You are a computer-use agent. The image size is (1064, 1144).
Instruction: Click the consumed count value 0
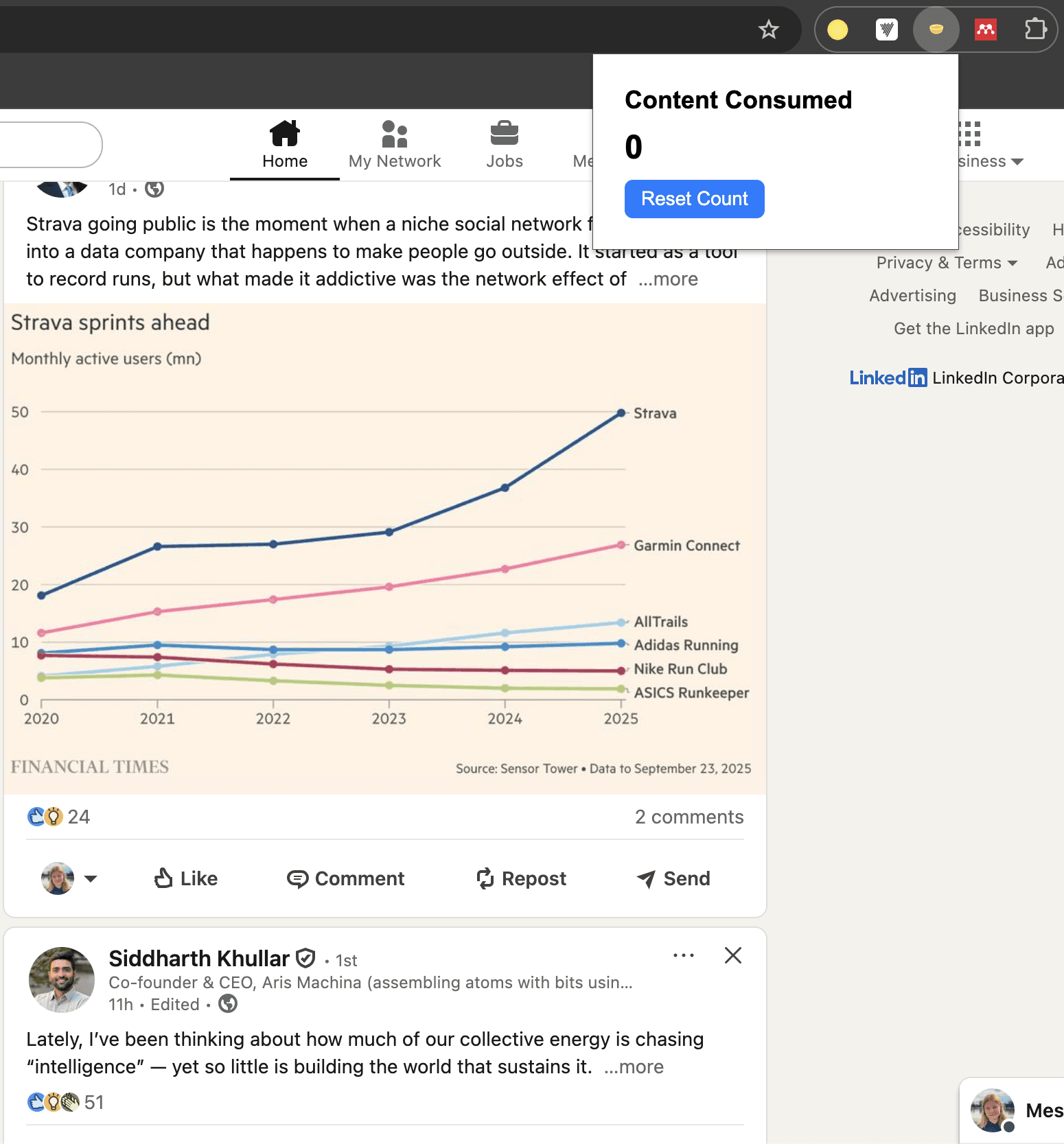click(x=634, y=147)
